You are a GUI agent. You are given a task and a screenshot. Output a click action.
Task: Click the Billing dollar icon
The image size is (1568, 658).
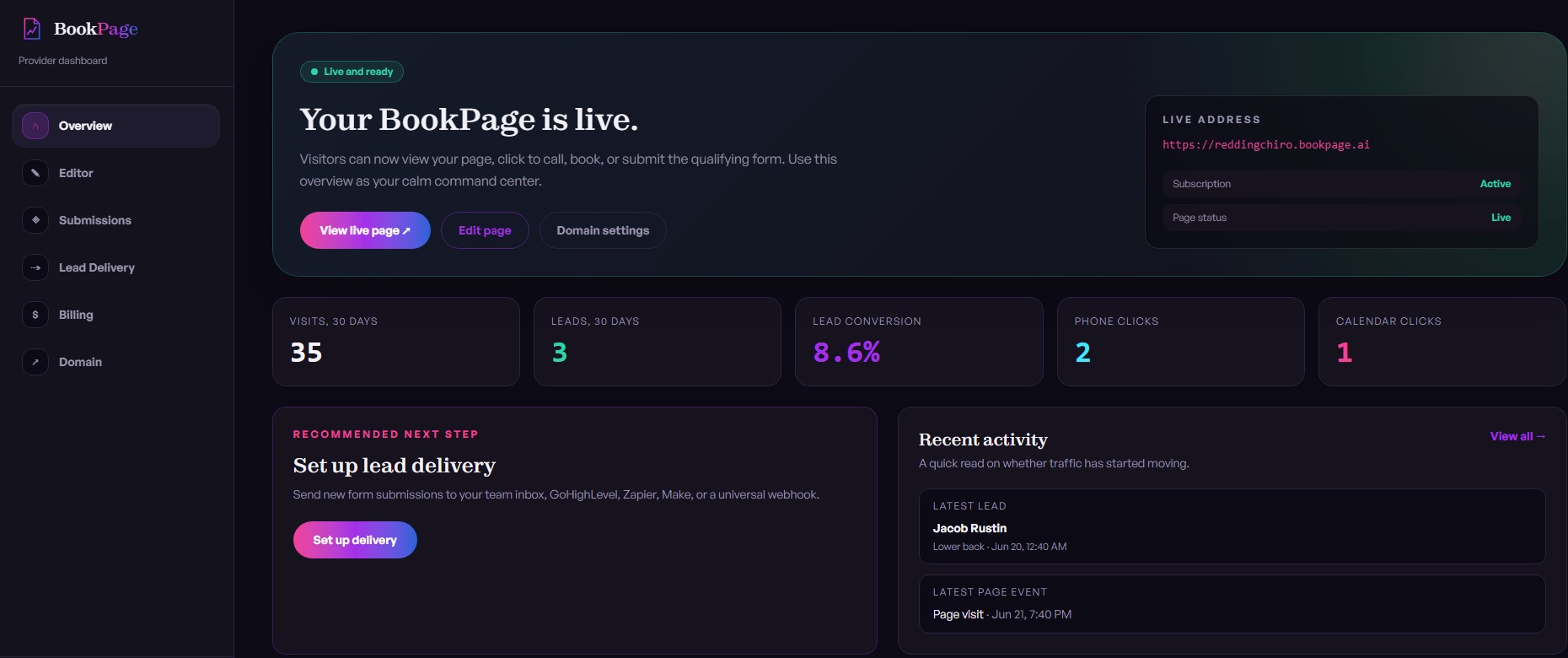point(35,315)
